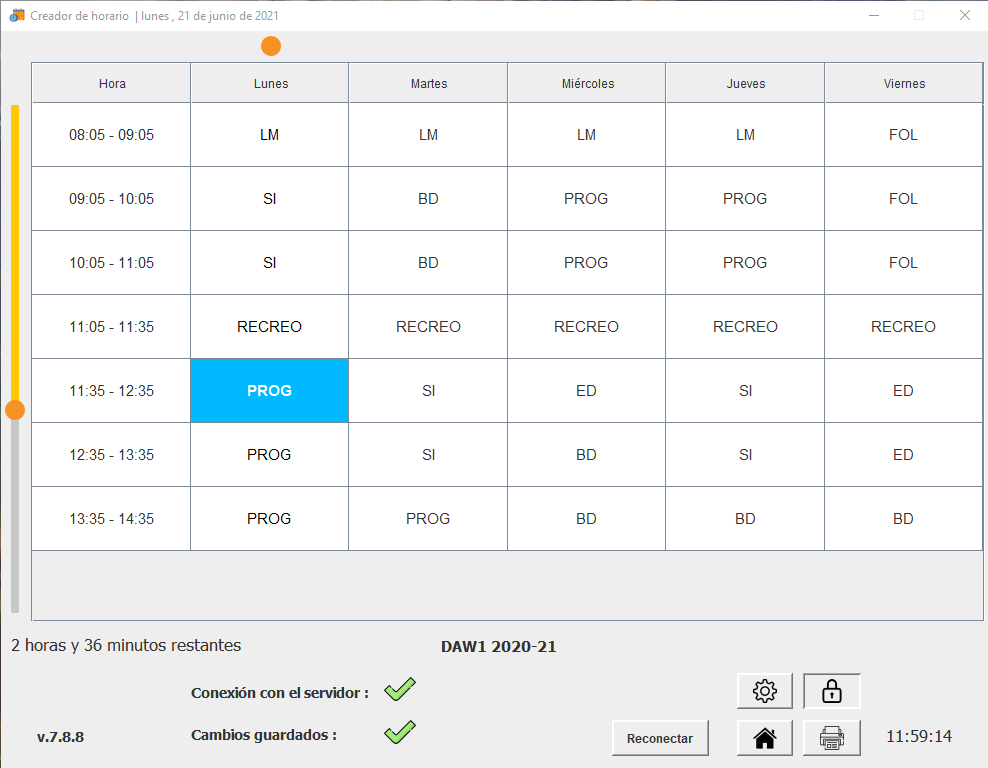Open the settings gear icon

tap(764, 690)
